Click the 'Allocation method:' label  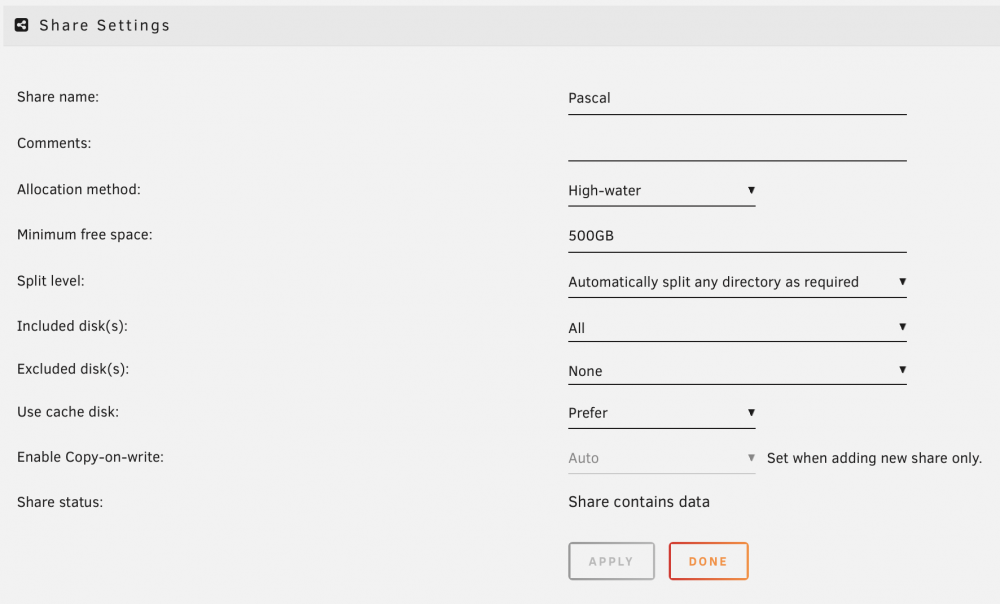[78, 189]
